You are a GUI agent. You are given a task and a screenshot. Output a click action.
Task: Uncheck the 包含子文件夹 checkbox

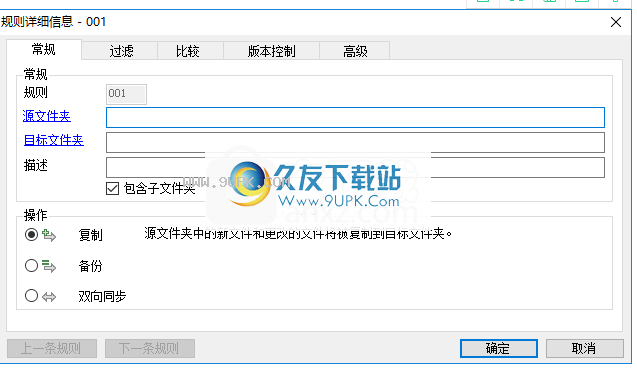click(x=113, y=189)
